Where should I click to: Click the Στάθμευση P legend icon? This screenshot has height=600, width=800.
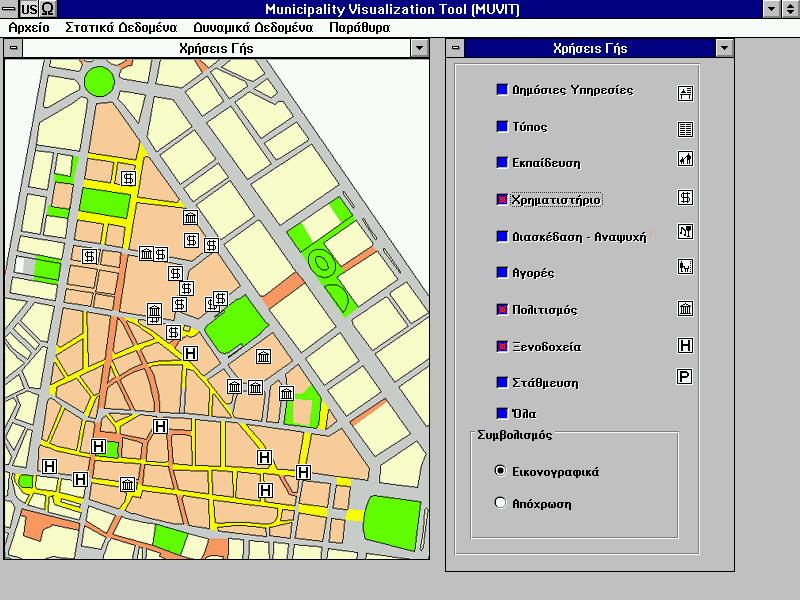684,377
